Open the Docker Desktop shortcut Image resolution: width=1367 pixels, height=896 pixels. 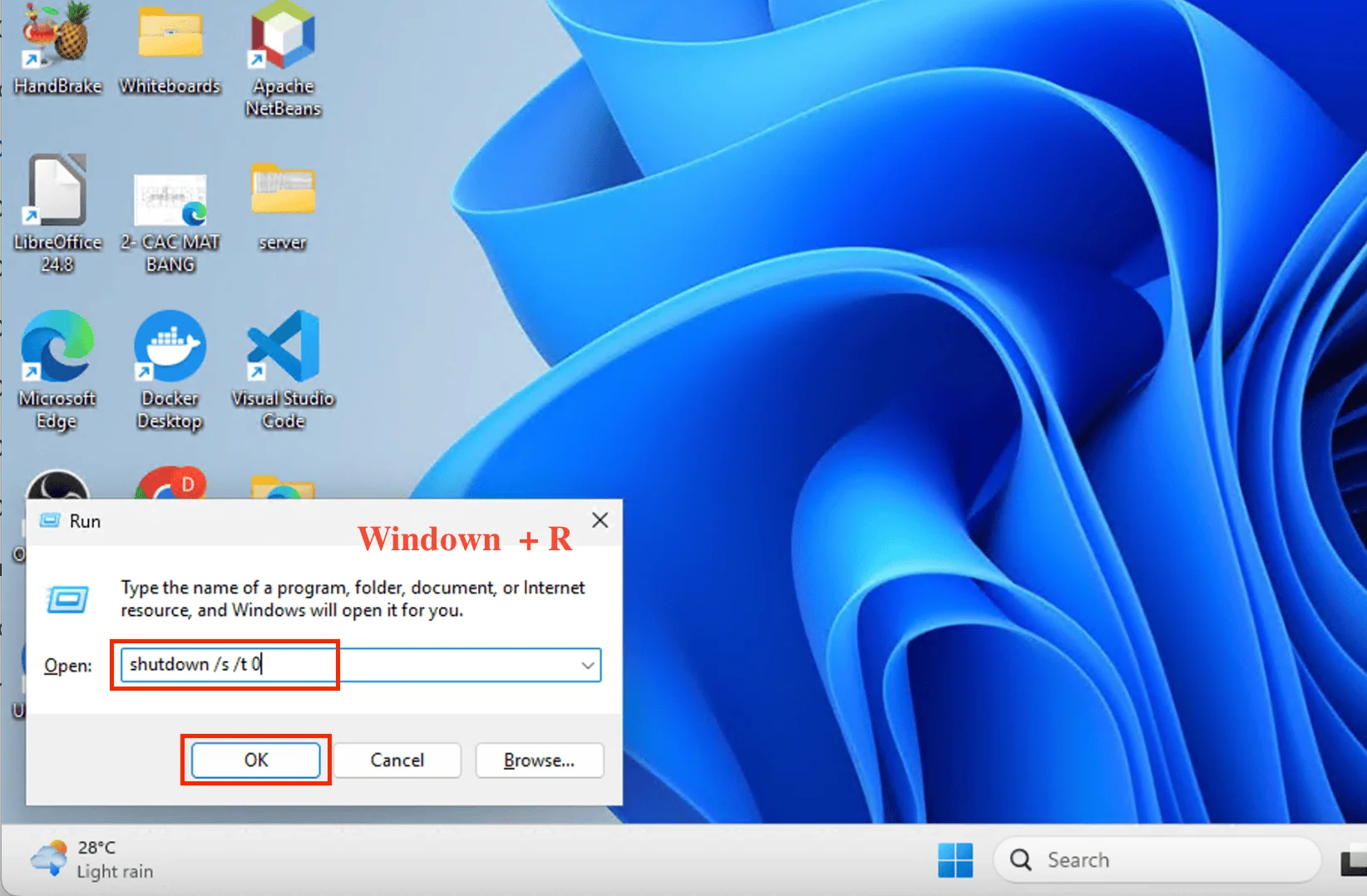coord(170,349)
